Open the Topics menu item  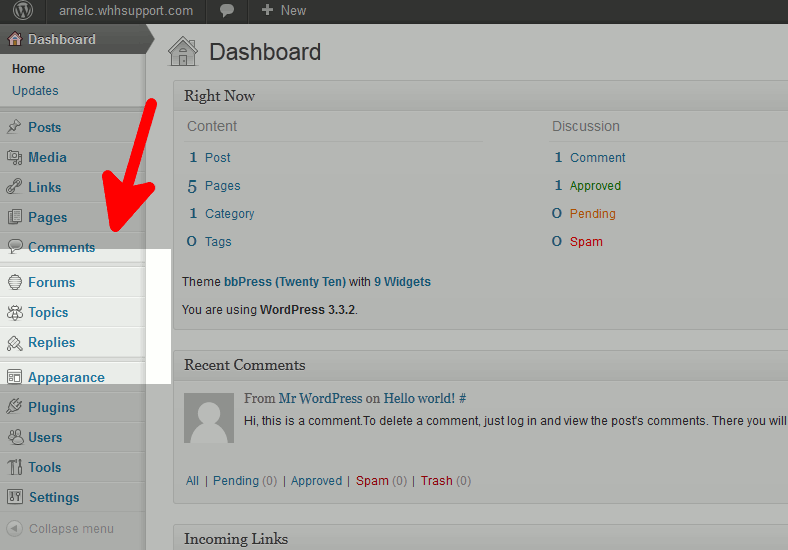pos(48,312)
